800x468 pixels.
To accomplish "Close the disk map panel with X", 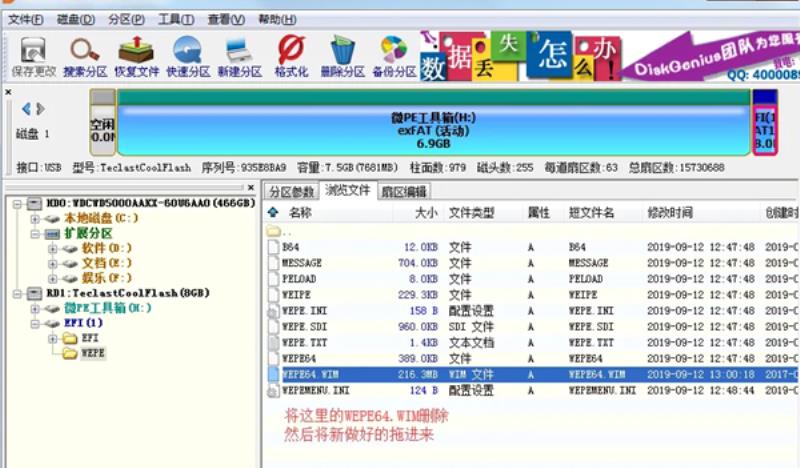I will [8, 92].
